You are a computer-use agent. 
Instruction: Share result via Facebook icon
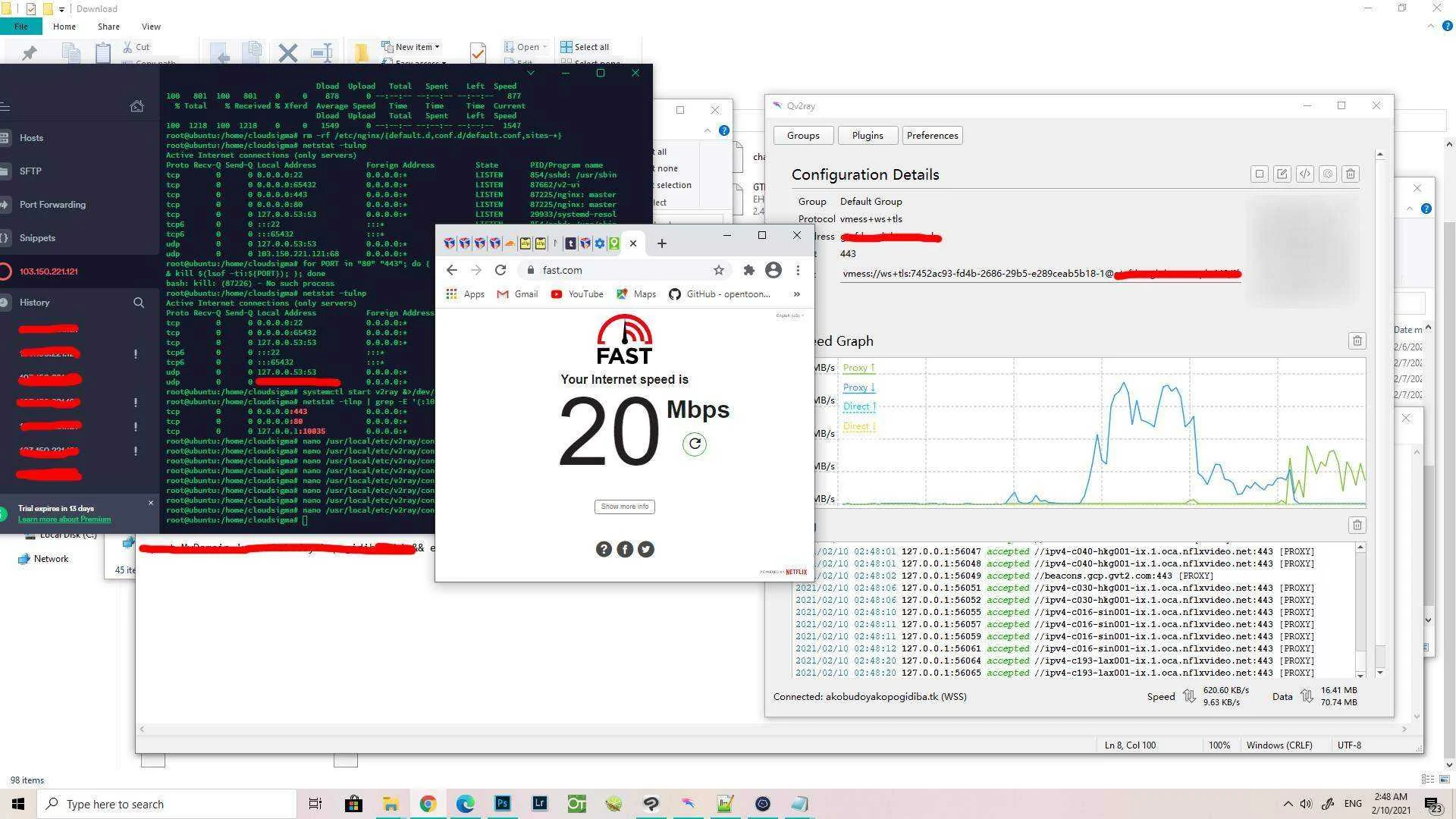(x=625, y=549)
